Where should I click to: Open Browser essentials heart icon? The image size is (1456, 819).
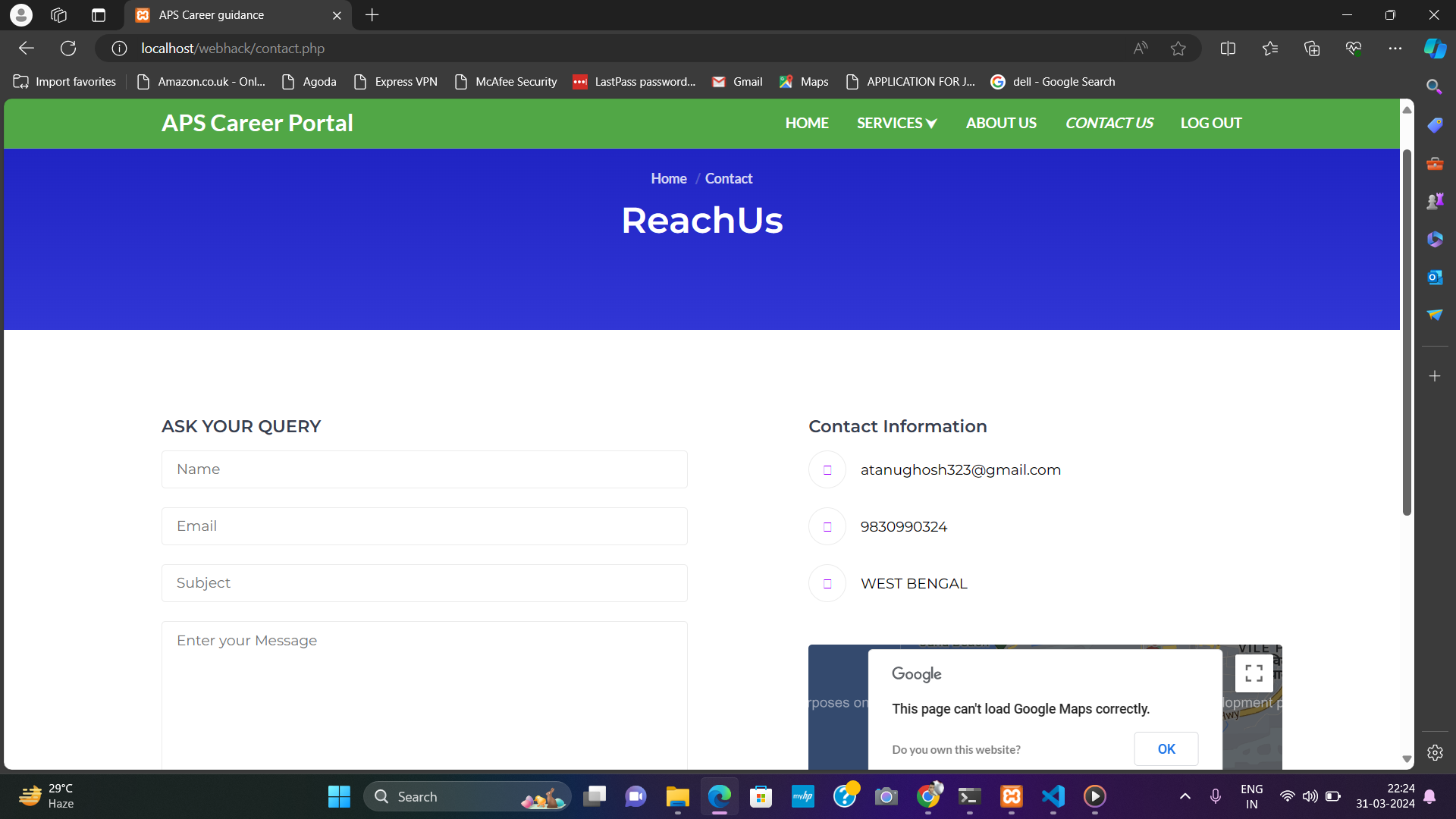(1354, 49)
